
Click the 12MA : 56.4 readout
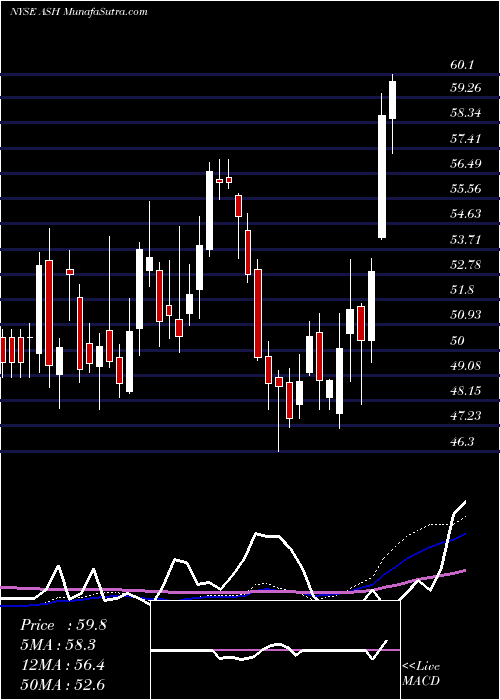(62, 665)
